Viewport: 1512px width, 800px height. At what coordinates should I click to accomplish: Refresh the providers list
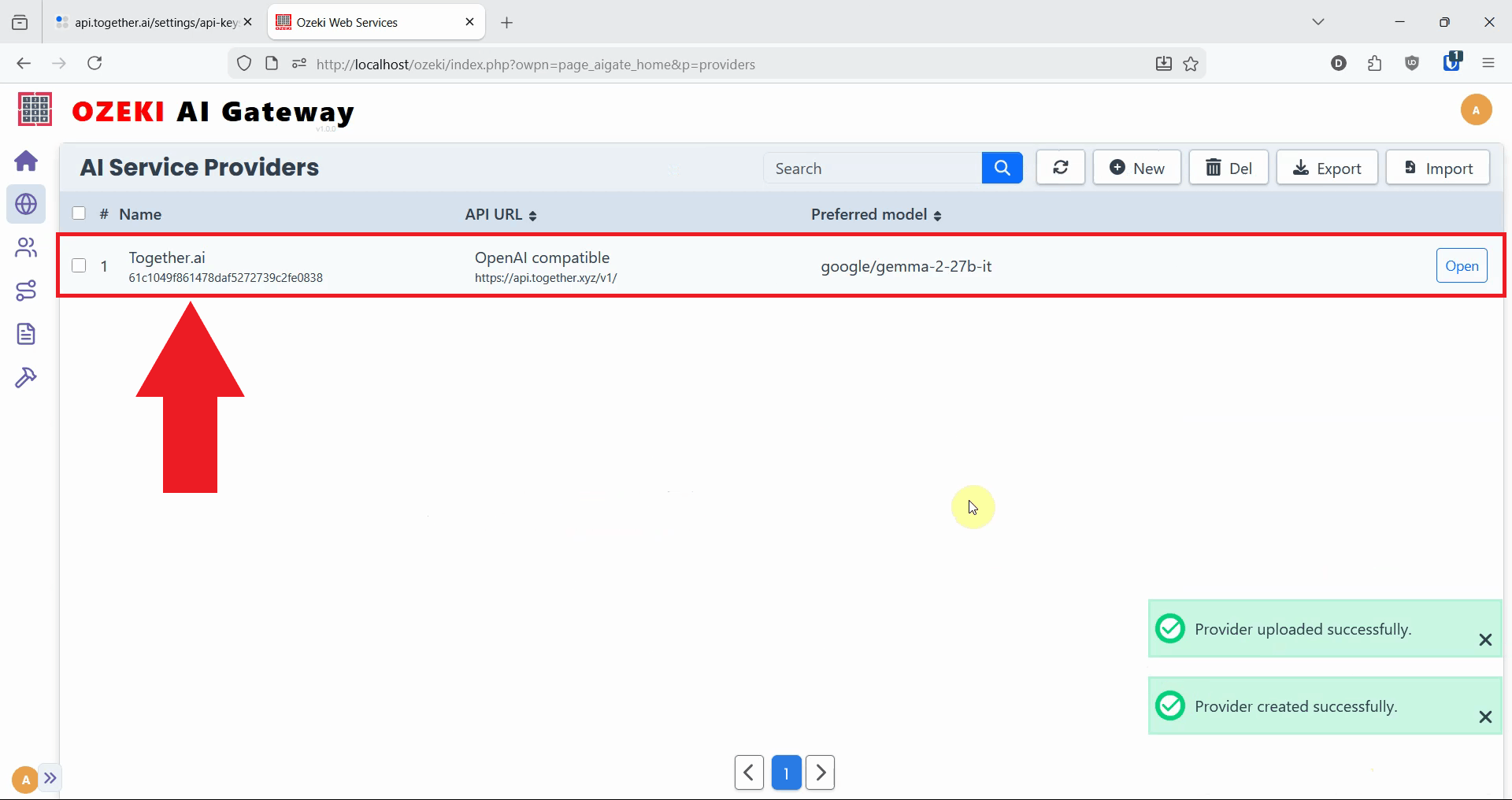[1060, 168]
